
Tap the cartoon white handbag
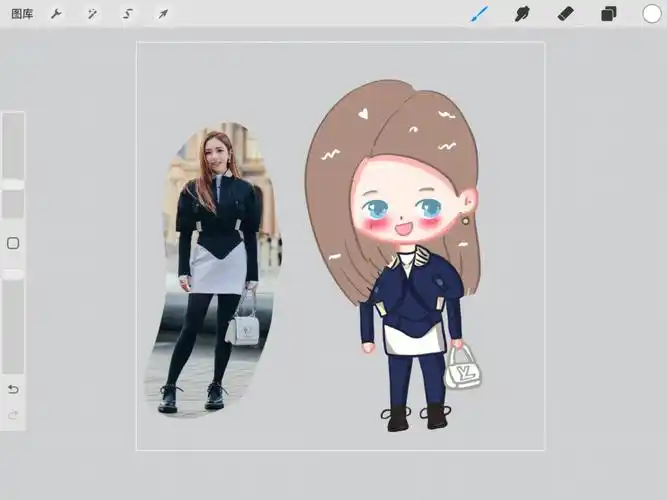click(x=462, y=369)
